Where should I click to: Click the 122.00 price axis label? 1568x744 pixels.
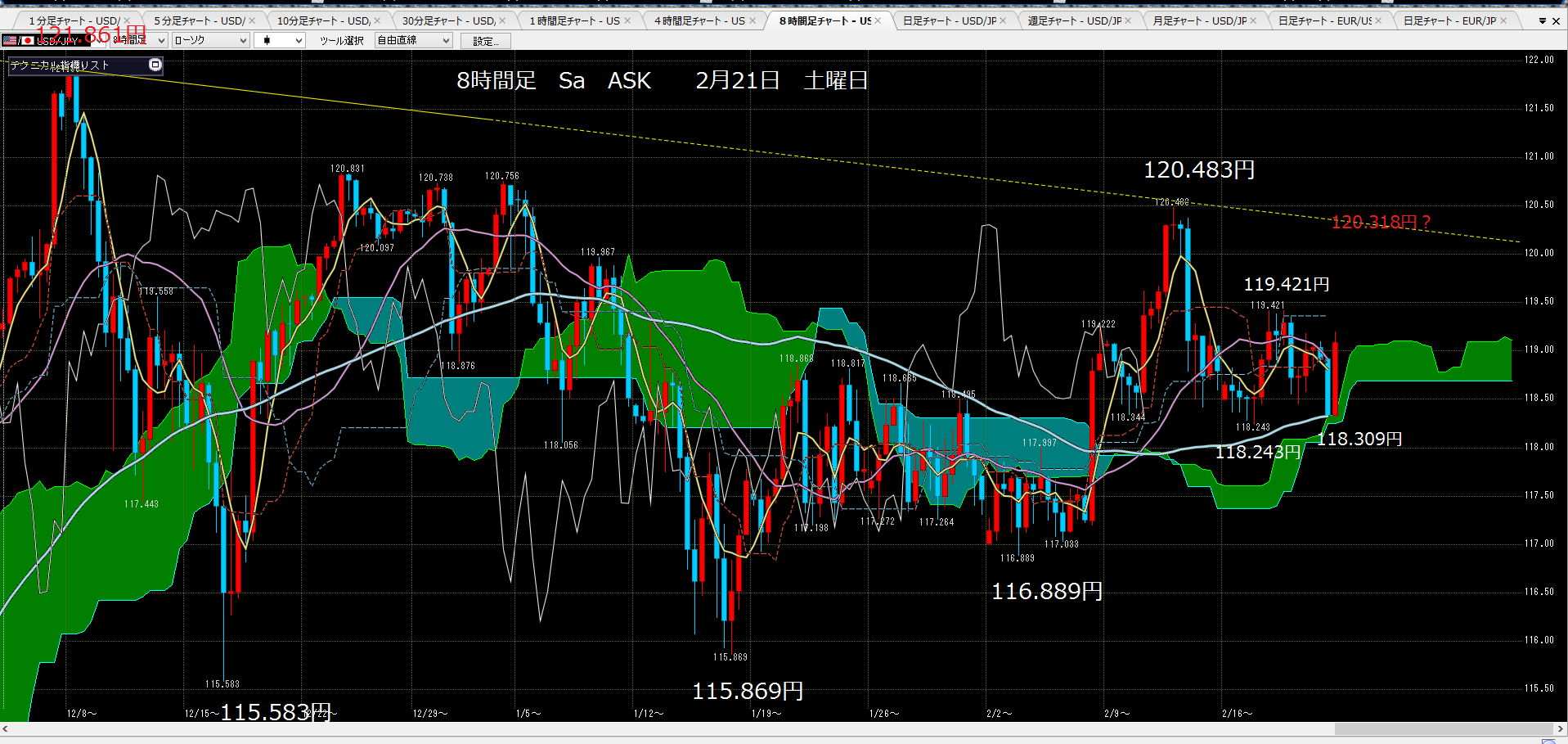click(1539, 60)
